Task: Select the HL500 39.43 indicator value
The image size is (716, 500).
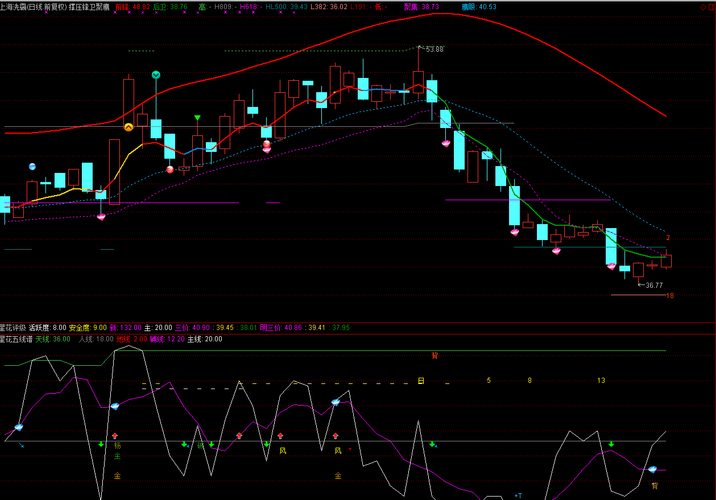Action: (287, 7)
